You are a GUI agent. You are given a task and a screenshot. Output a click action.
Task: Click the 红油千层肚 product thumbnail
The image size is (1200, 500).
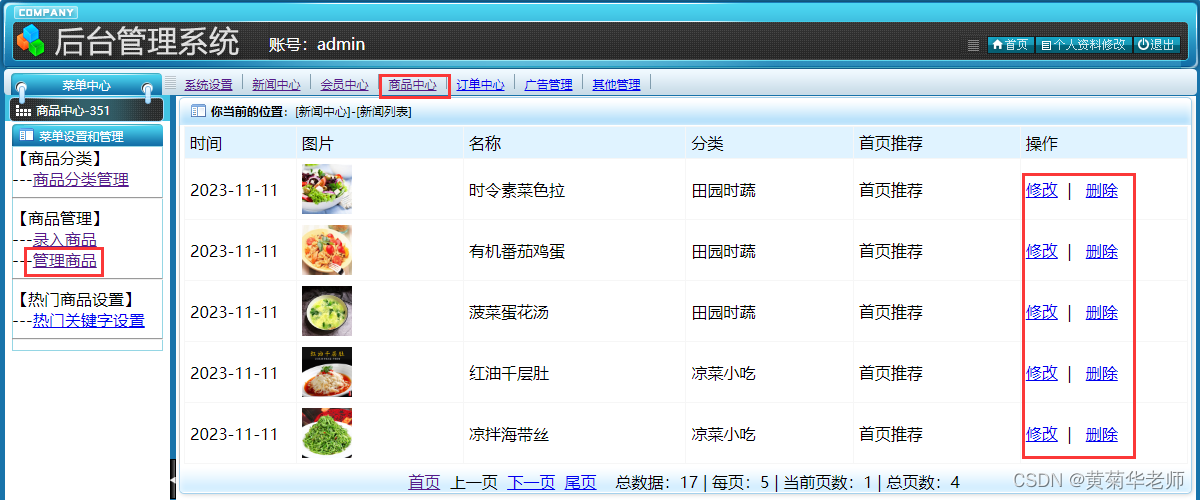click(327, 372)
